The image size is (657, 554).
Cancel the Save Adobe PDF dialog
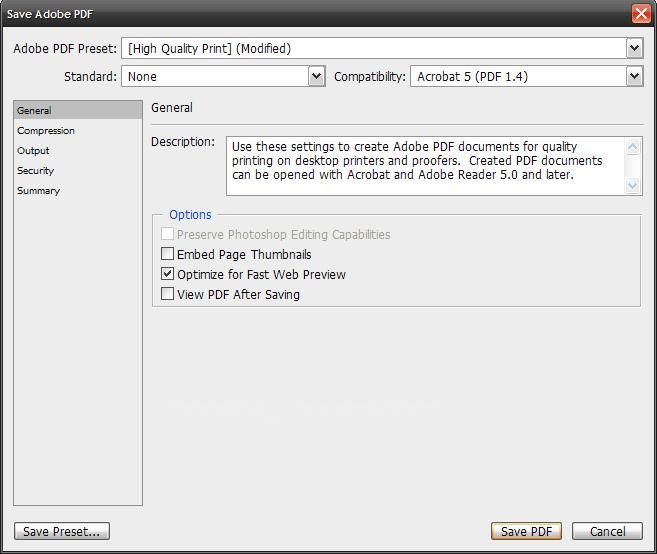click(607, 531)
